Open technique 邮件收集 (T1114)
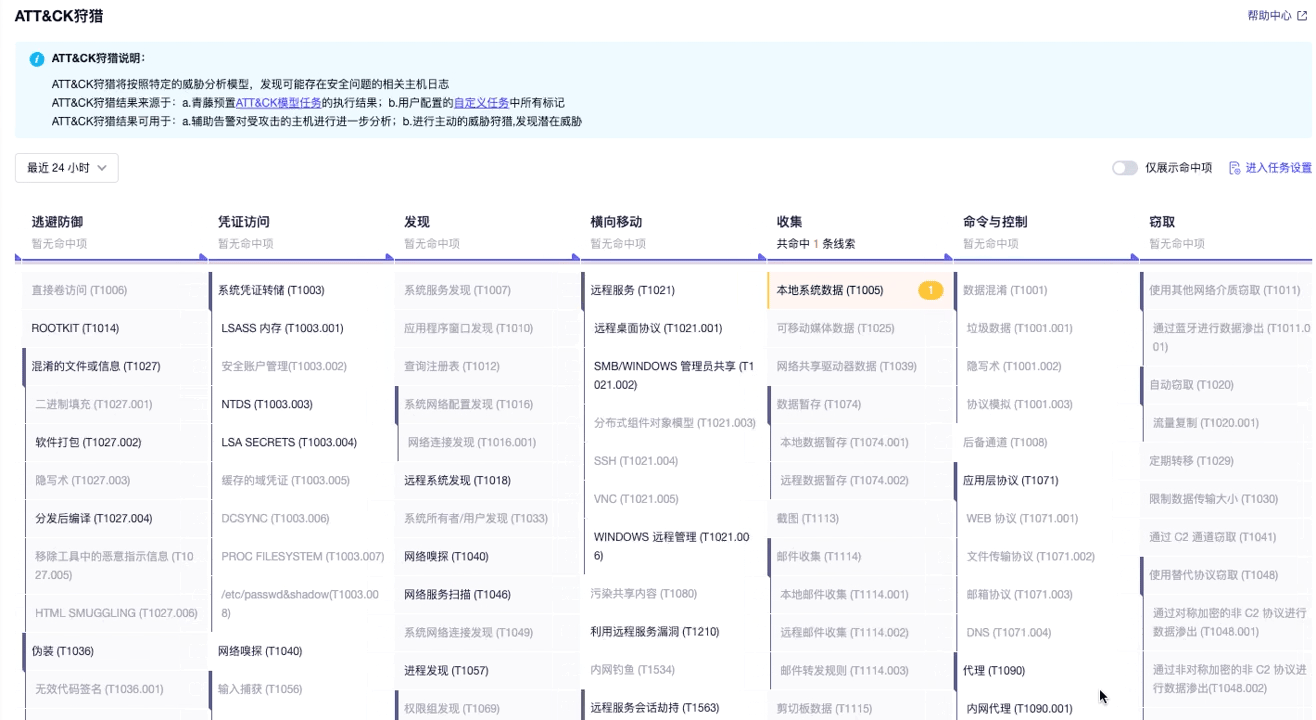Image resolution: width=1316 pixels, height=720 pixels. (819, 557)
